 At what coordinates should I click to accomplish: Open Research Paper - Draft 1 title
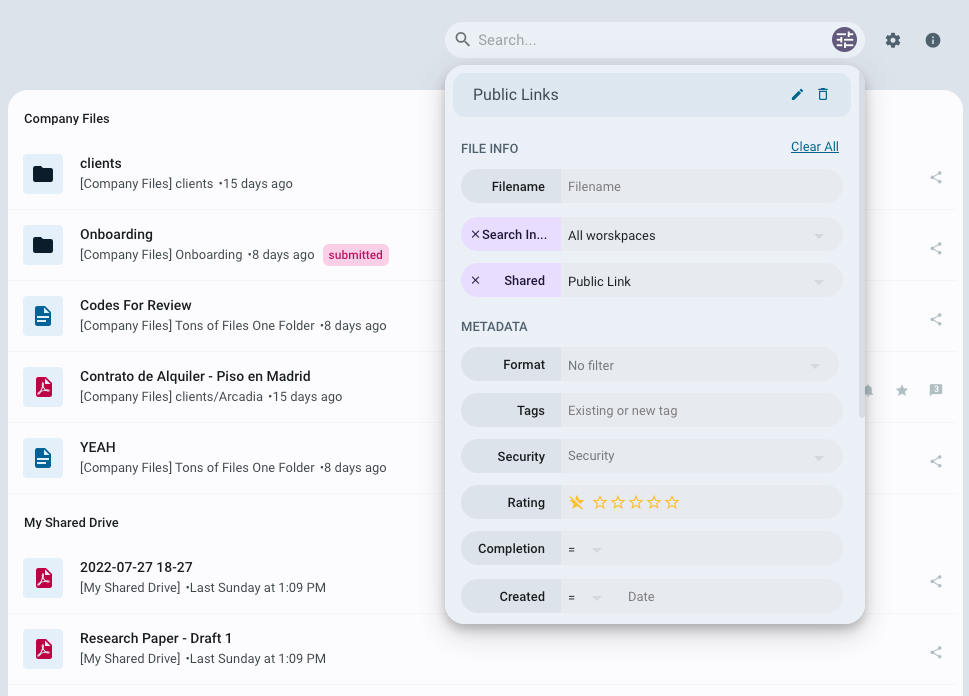[x=156, y=639]
